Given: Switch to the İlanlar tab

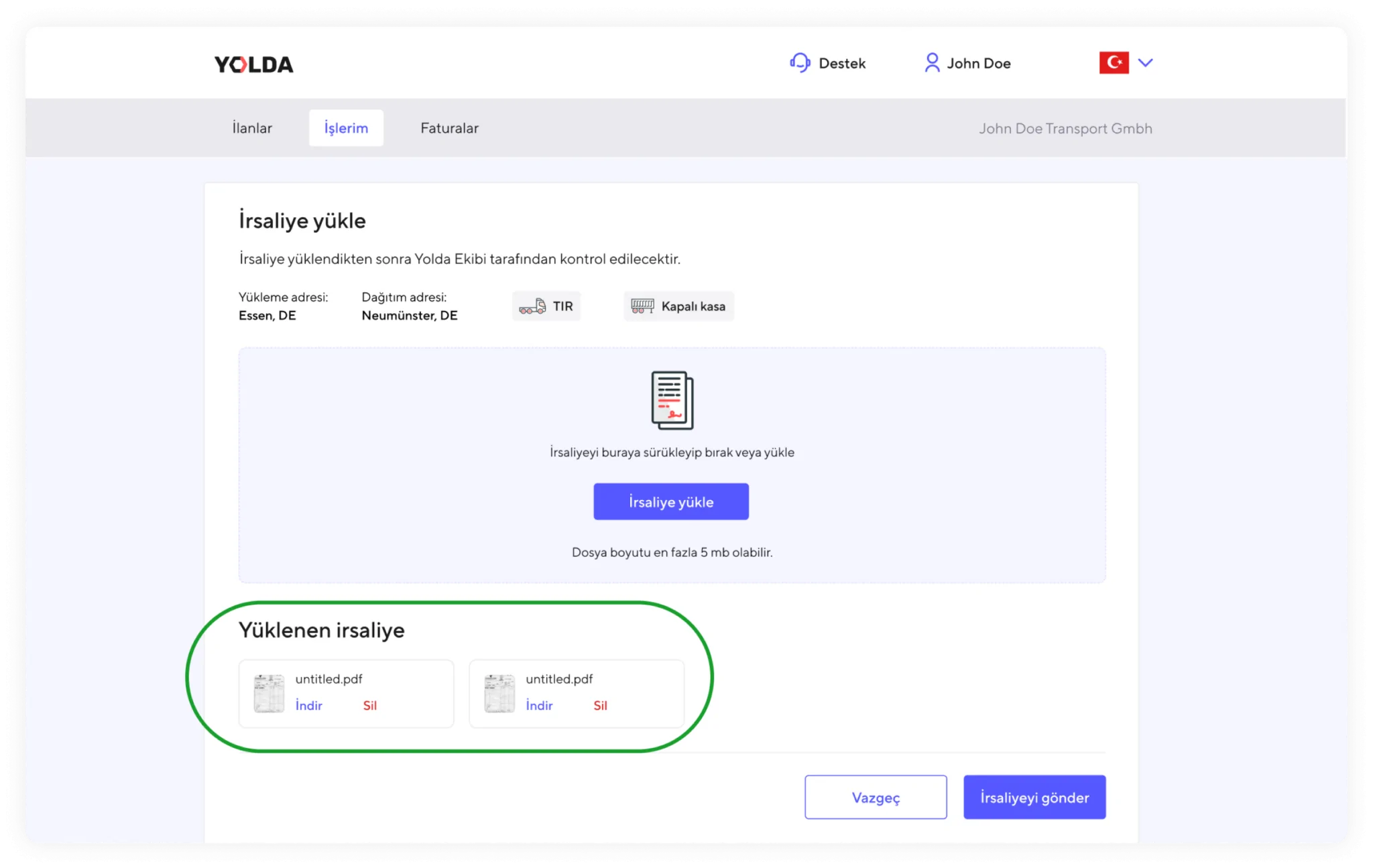Looking at the screenshot, I should tap(252, 128).
